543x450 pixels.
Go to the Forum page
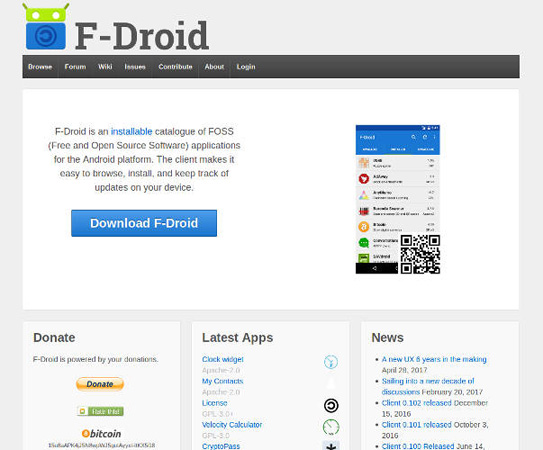point(75,67)
